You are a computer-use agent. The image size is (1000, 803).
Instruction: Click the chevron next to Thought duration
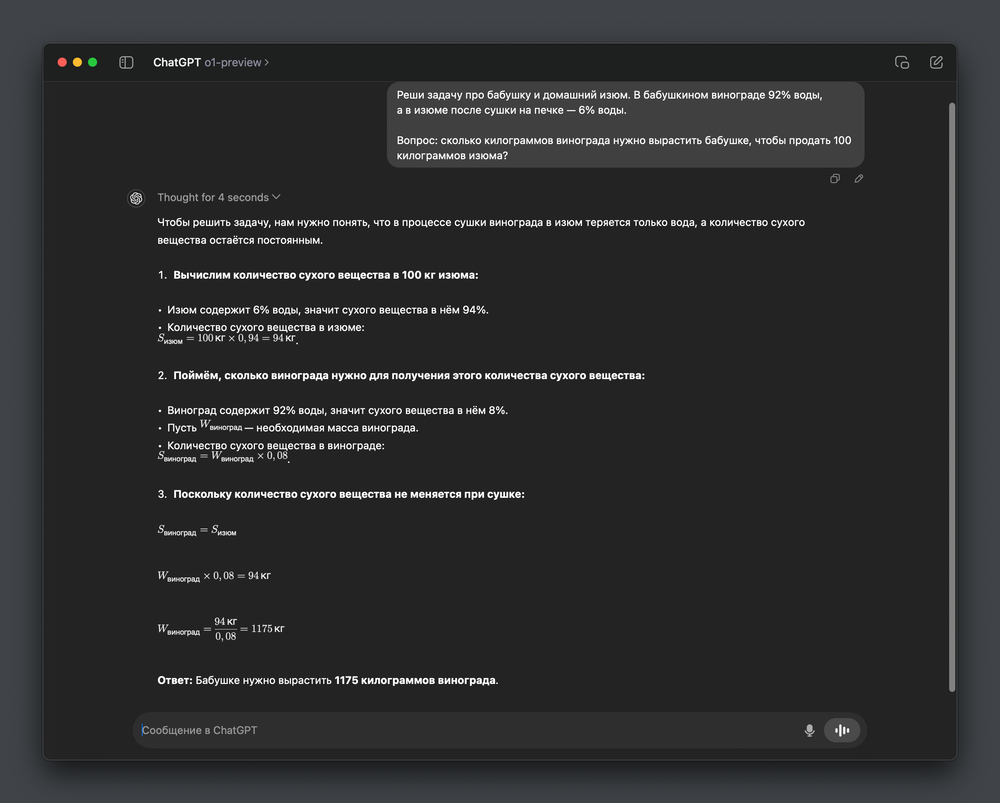point(277,197)
